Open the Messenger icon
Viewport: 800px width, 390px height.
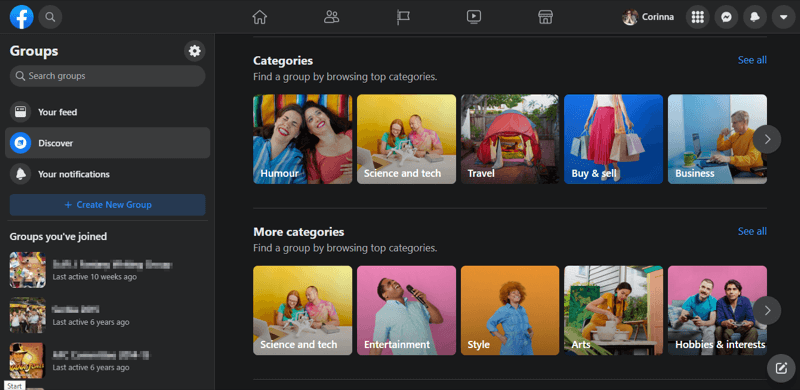(x=726, y=17)
